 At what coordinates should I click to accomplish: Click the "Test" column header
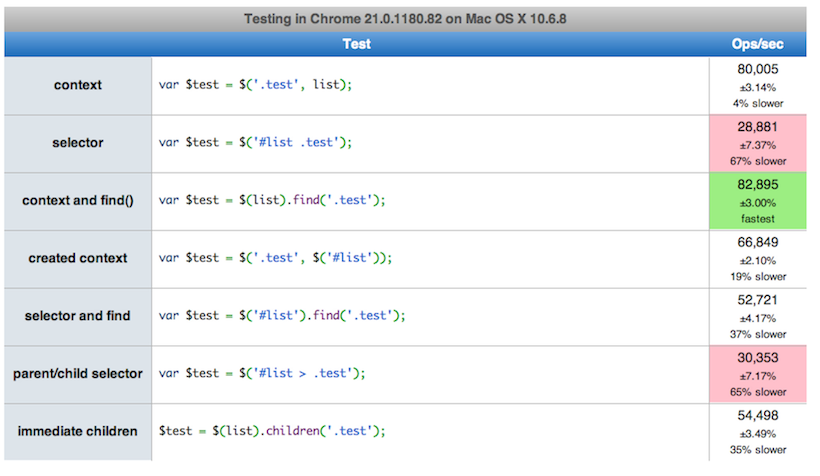[357, 44]
